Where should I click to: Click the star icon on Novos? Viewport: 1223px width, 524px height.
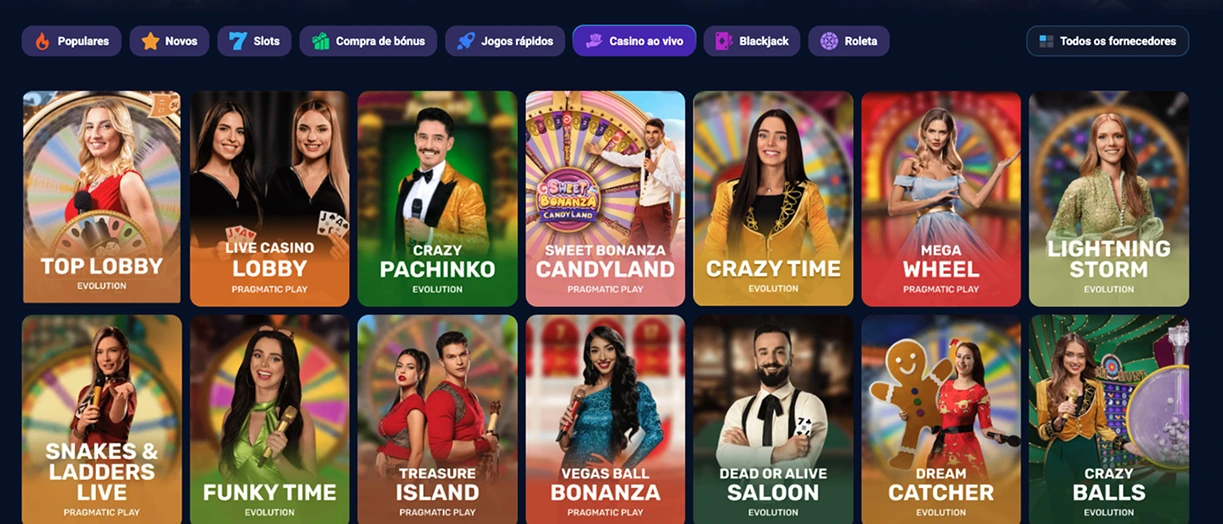point(150,41)
